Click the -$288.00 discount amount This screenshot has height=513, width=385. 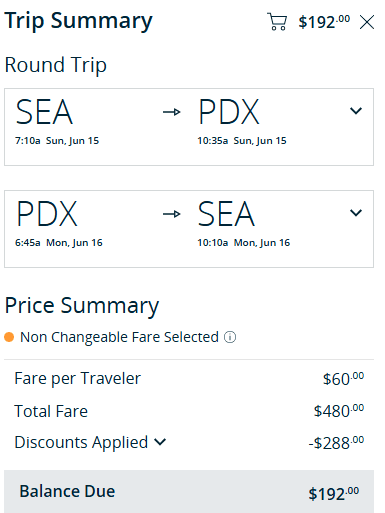[x=336, y=443]
